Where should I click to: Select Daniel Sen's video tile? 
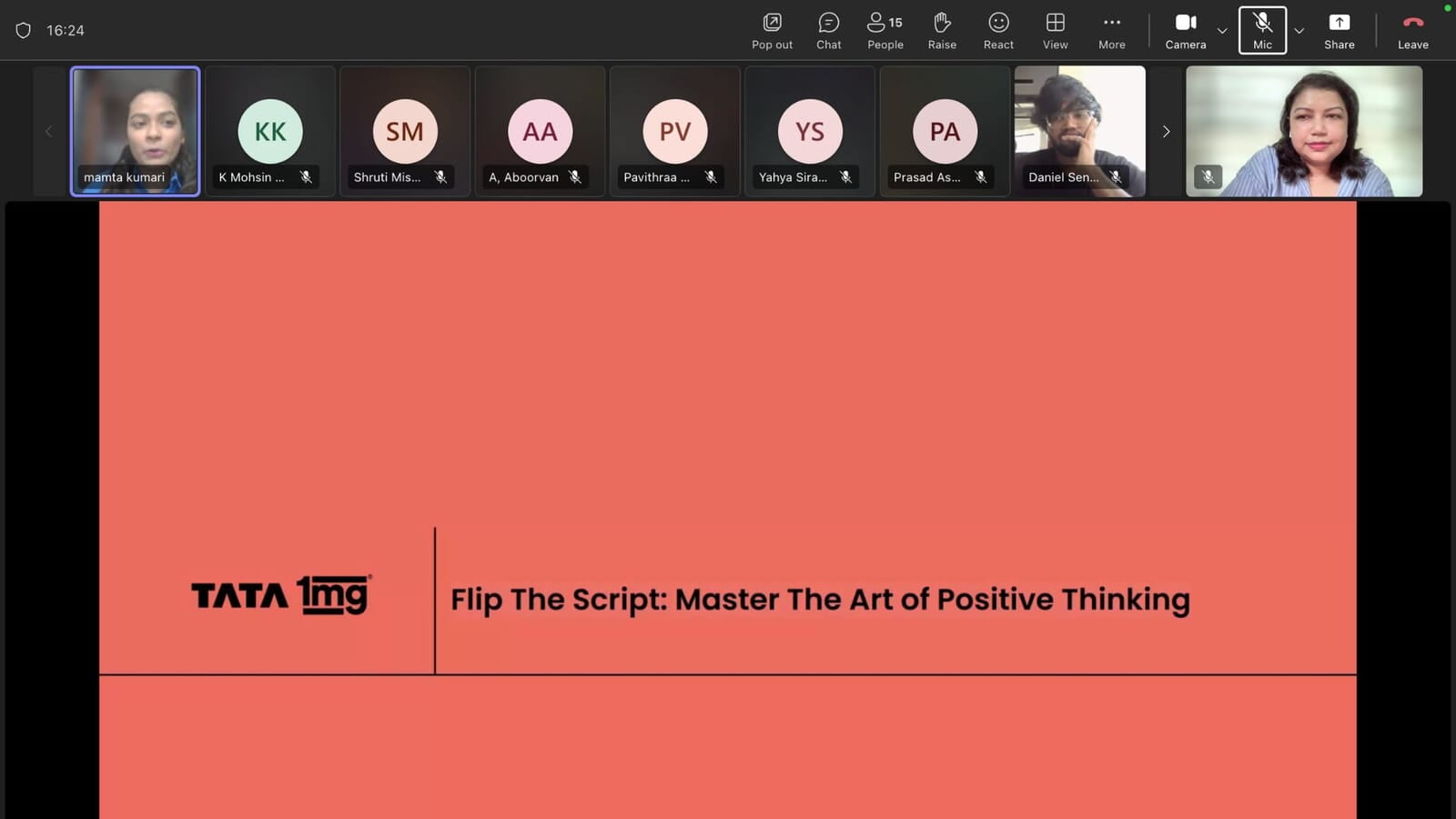click(x=1079, y=131)
